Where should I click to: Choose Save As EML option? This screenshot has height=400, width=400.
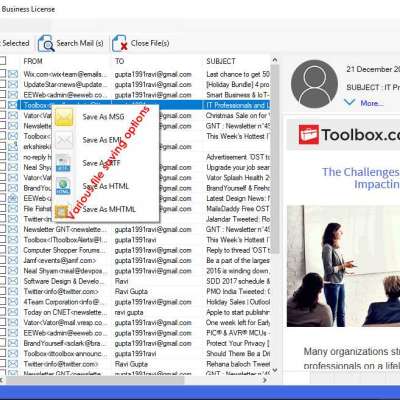pos(102,140)
